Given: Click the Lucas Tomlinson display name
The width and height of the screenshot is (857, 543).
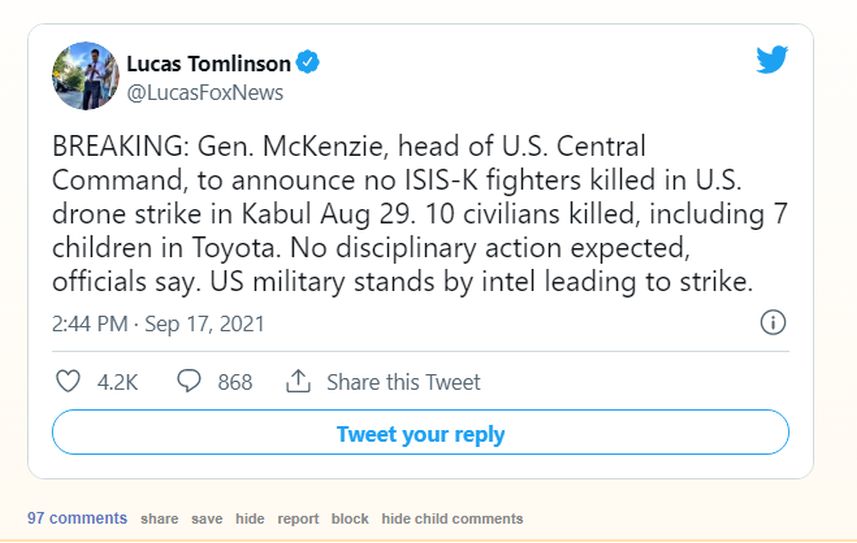Looking at the screenshot, I should coord(209,63).
